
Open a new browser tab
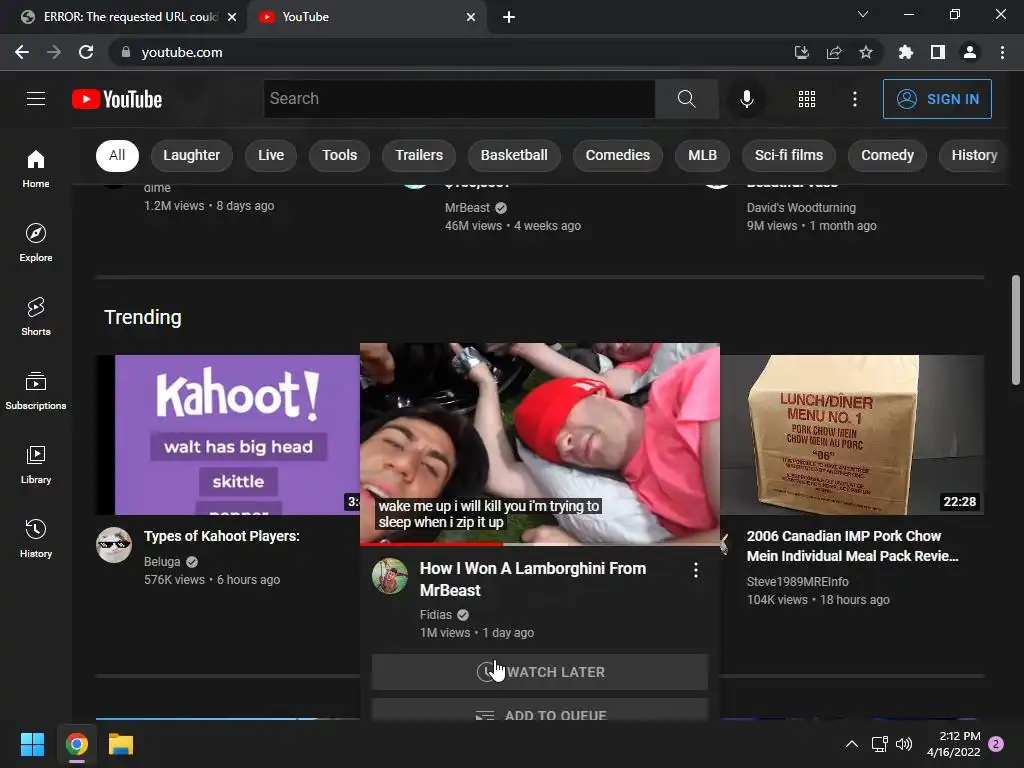point(509,17)
